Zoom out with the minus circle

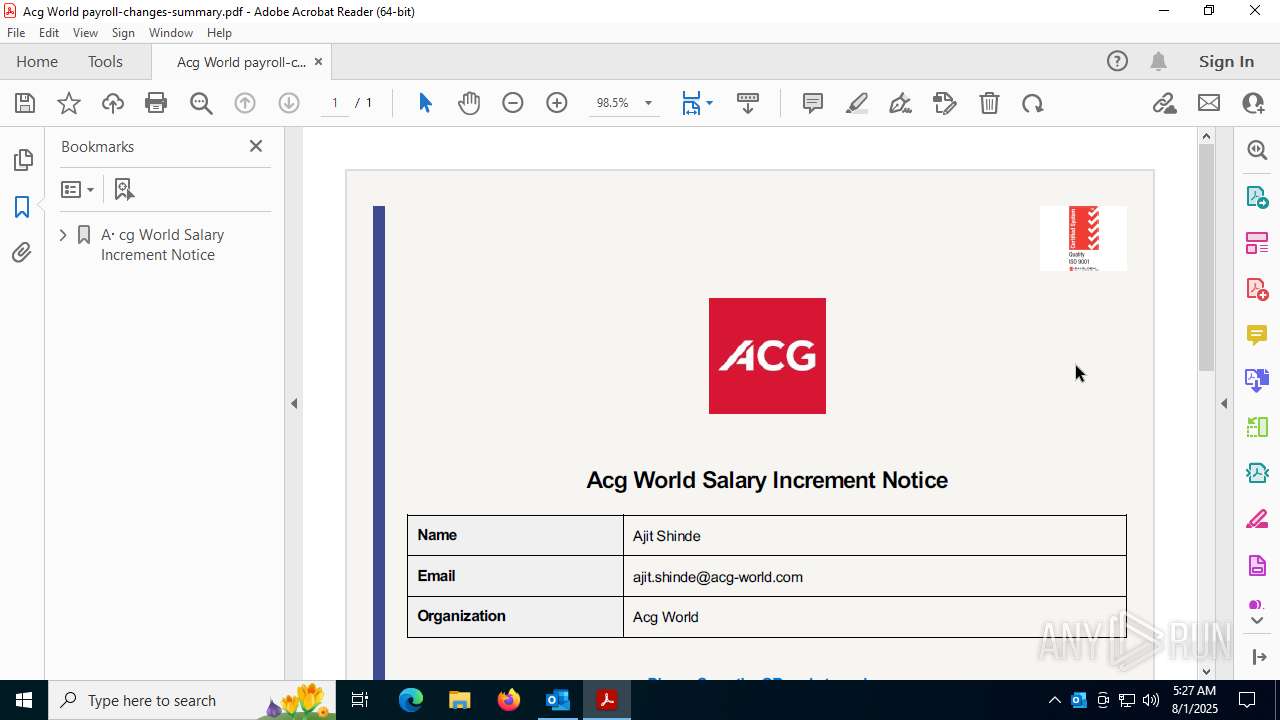click(513, 103)
